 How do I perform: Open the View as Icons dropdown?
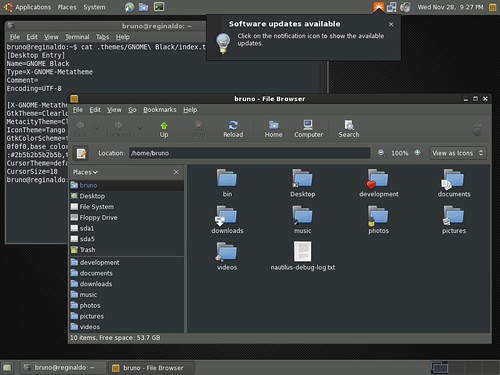[457, 153]
